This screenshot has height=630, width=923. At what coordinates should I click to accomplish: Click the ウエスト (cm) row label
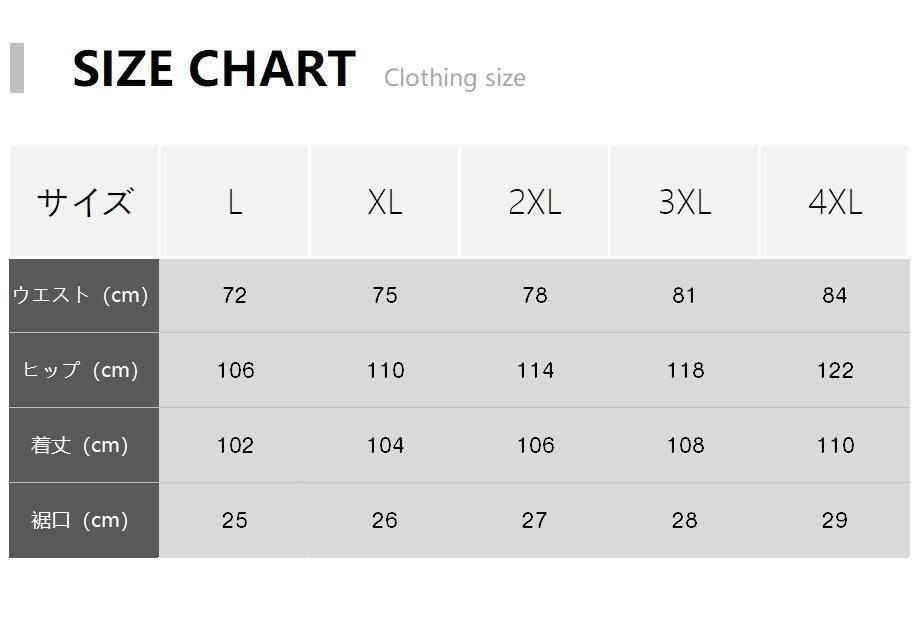[x=81, y=295]
